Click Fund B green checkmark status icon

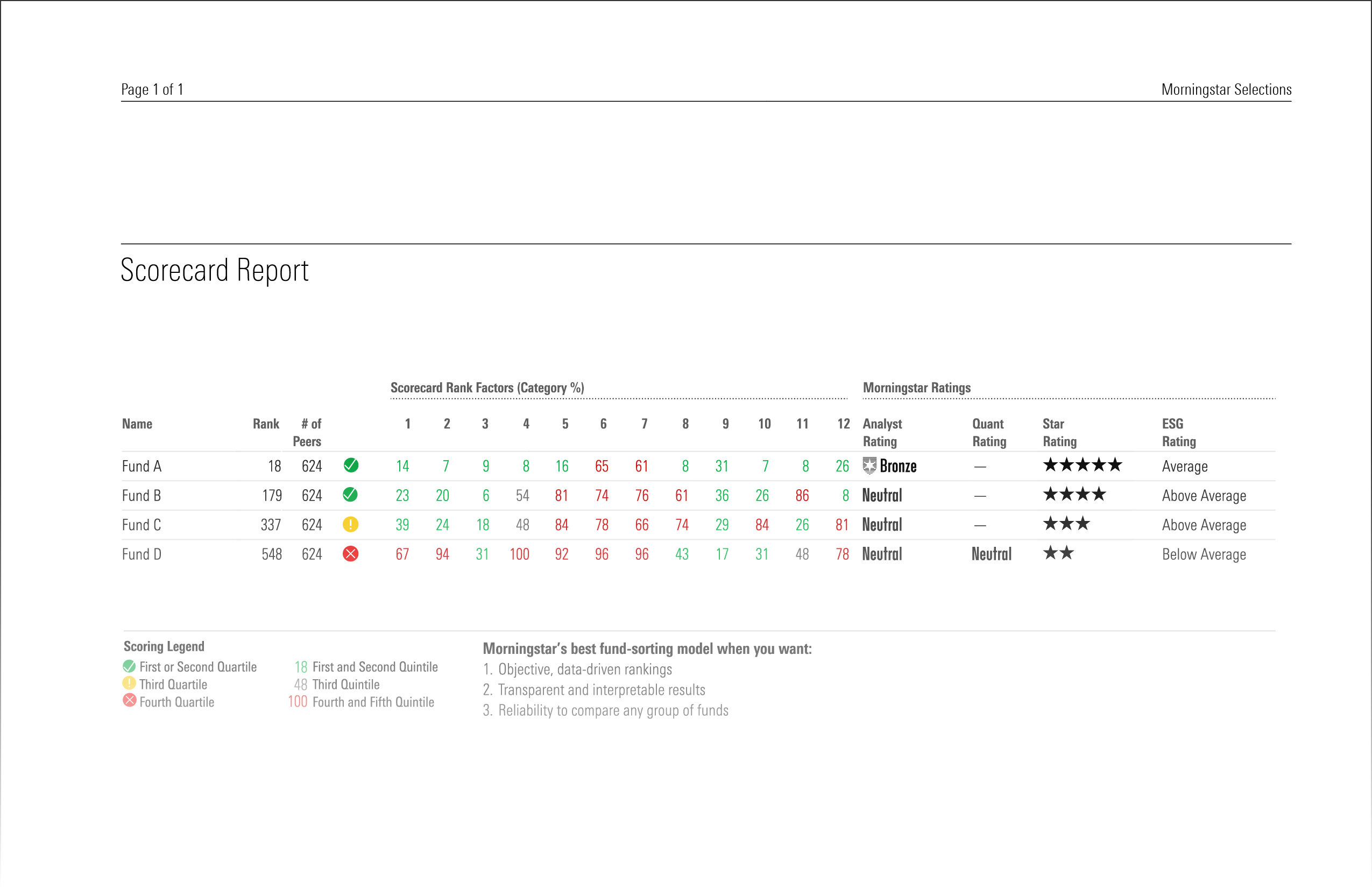(x=350, y=495)
